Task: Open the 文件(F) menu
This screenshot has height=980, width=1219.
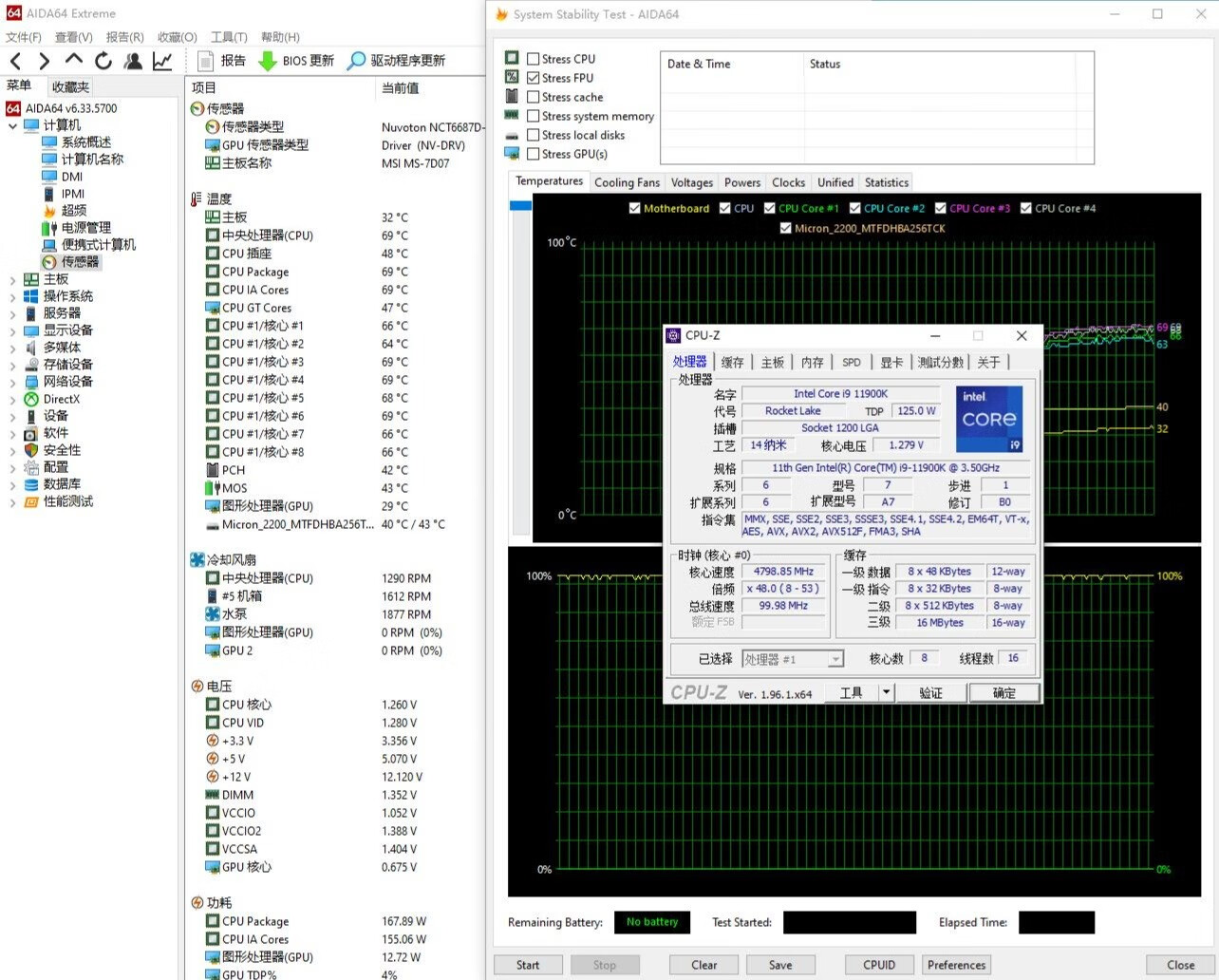Action: (x=24, y=37)
